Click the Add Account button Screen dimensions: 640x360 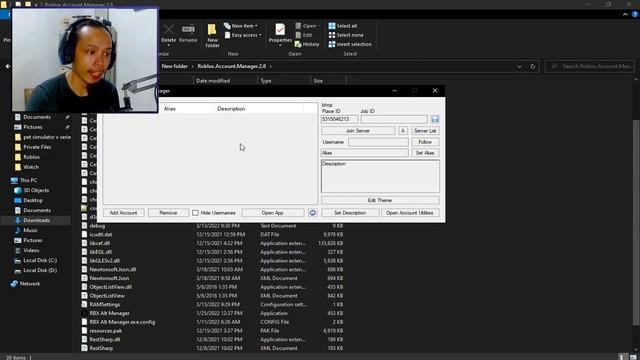click(123, 213)
